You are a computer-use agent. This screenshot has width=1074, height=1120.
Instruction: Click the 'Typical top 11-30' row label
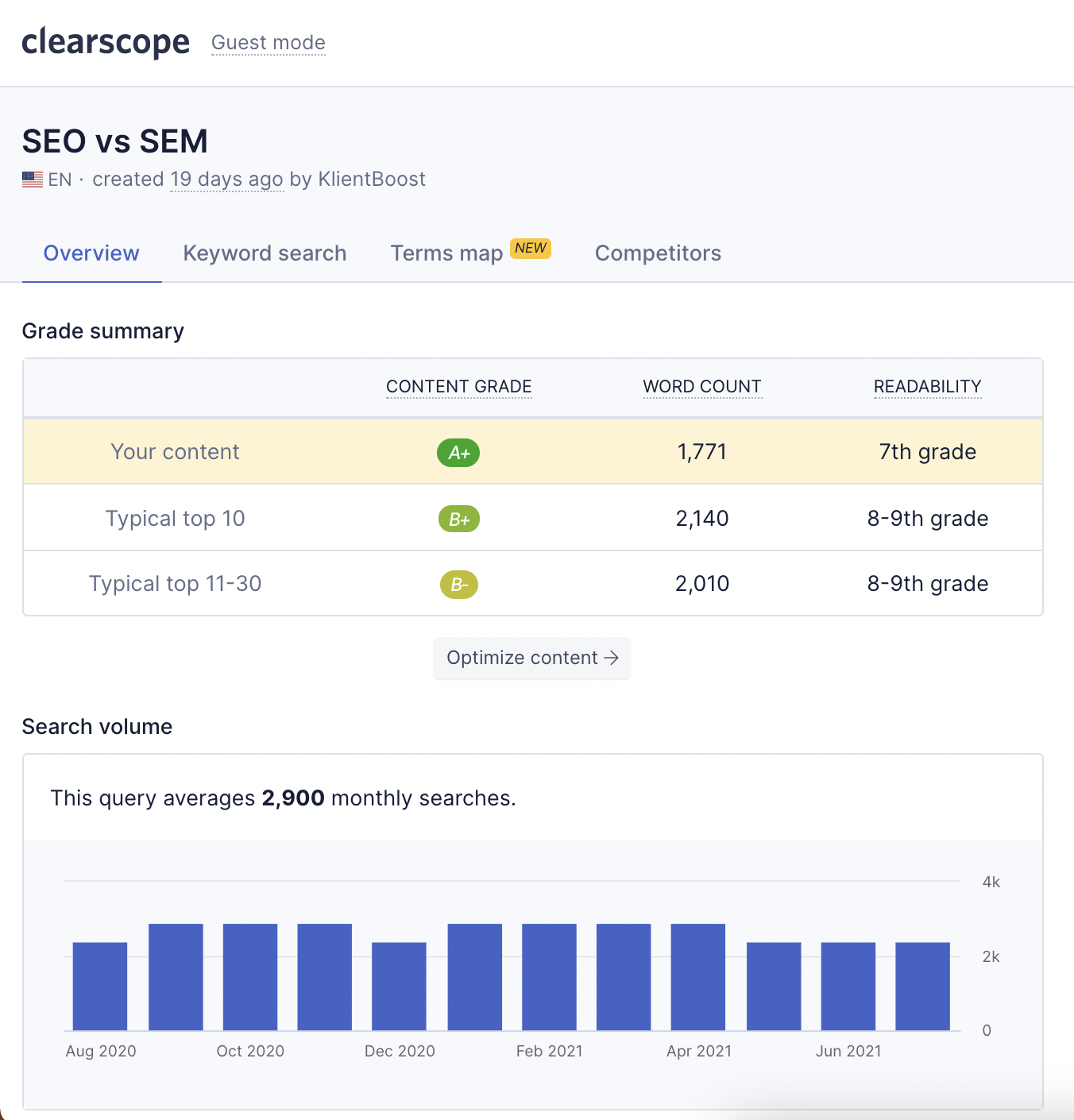pyautogui.click(x=175, y=584)
